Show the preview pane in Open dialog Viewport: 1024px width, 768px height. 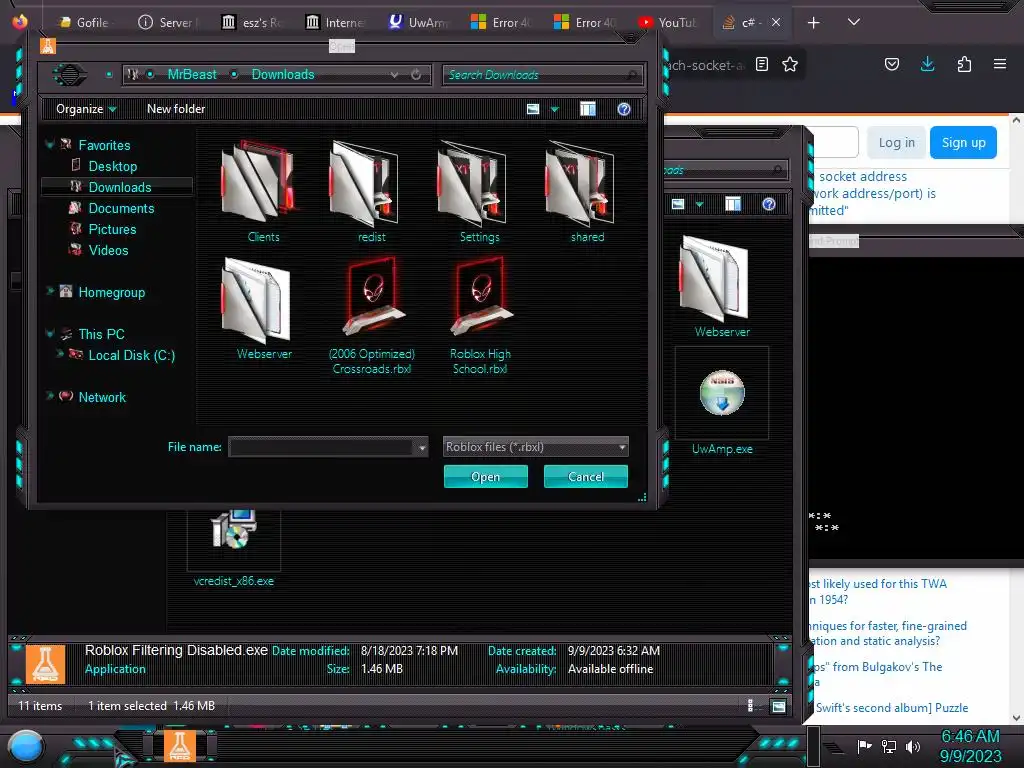(x=588, y=109)
